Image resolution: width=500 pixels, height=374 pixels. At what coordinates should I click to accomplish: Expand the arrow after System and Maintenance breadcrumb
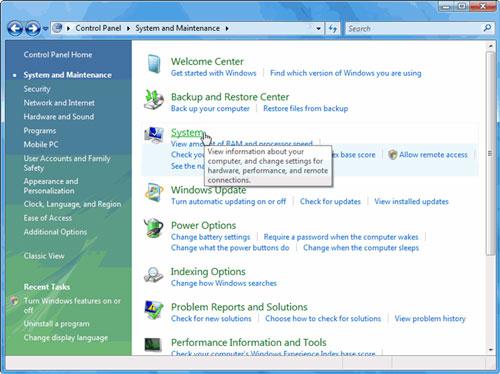pyautogui.click(x=227, y=29)
